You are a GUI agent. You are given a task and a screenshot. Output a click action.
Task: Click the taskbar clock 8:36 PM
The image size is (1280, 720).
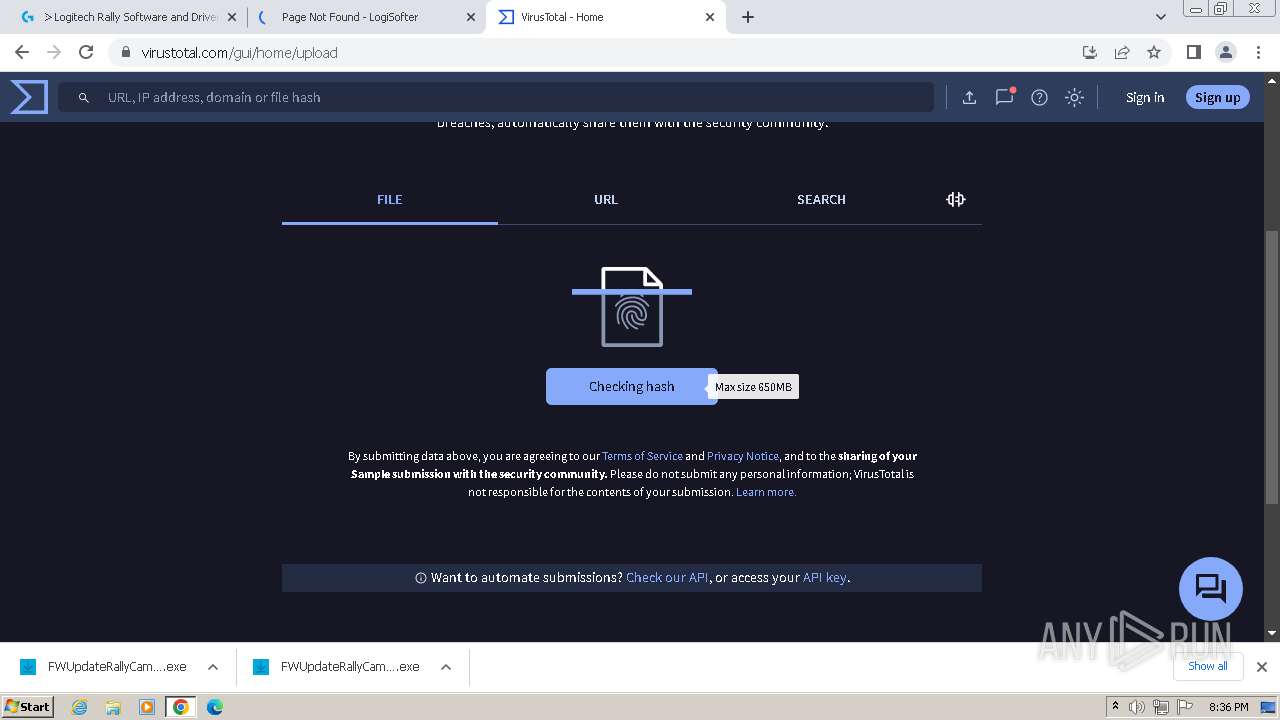pyautogui.click(x=1228, y=707)
